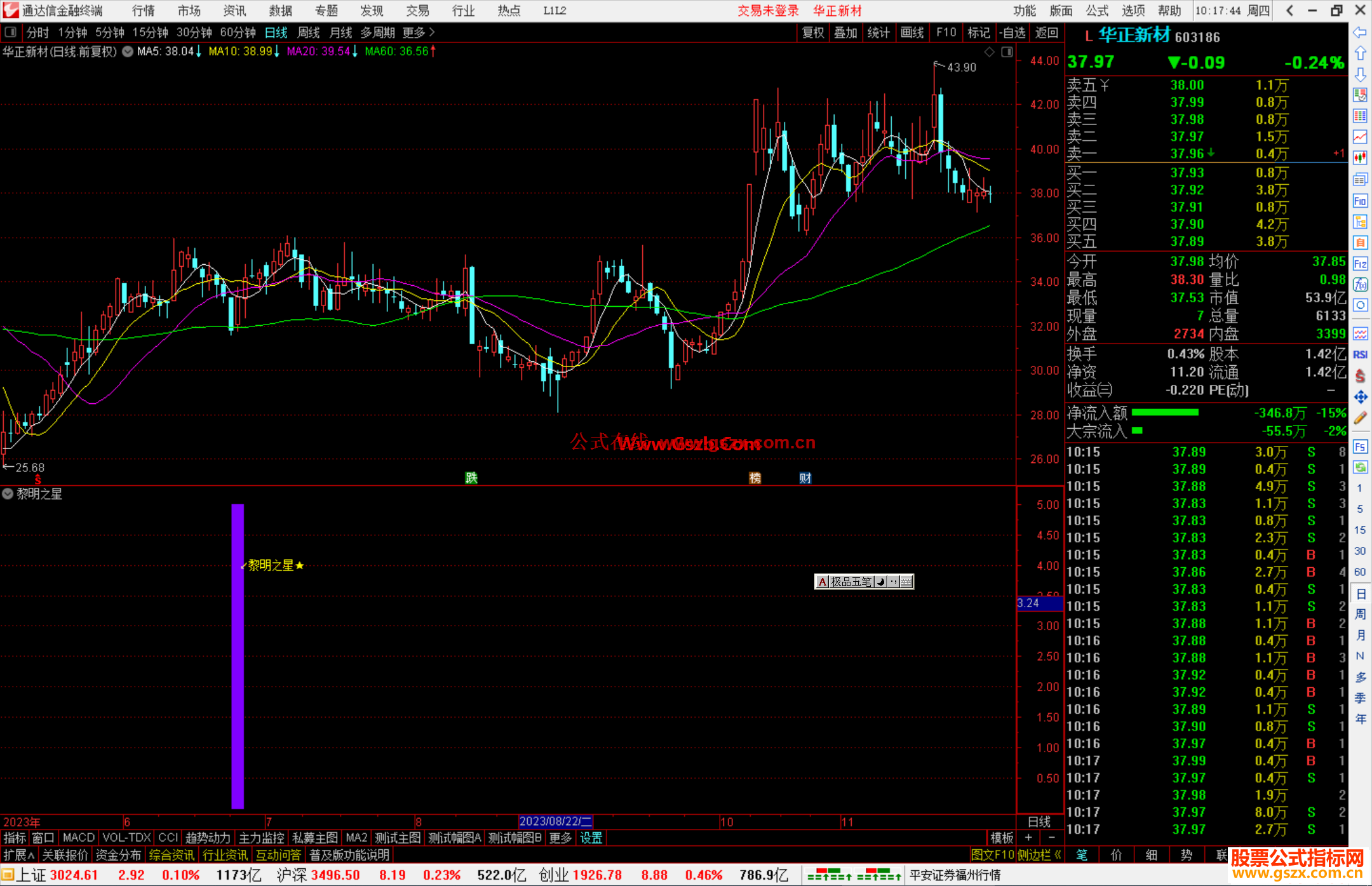Click the F10 icon in right sidebar
This screenshot has width=1372, height=886.
1360,201
